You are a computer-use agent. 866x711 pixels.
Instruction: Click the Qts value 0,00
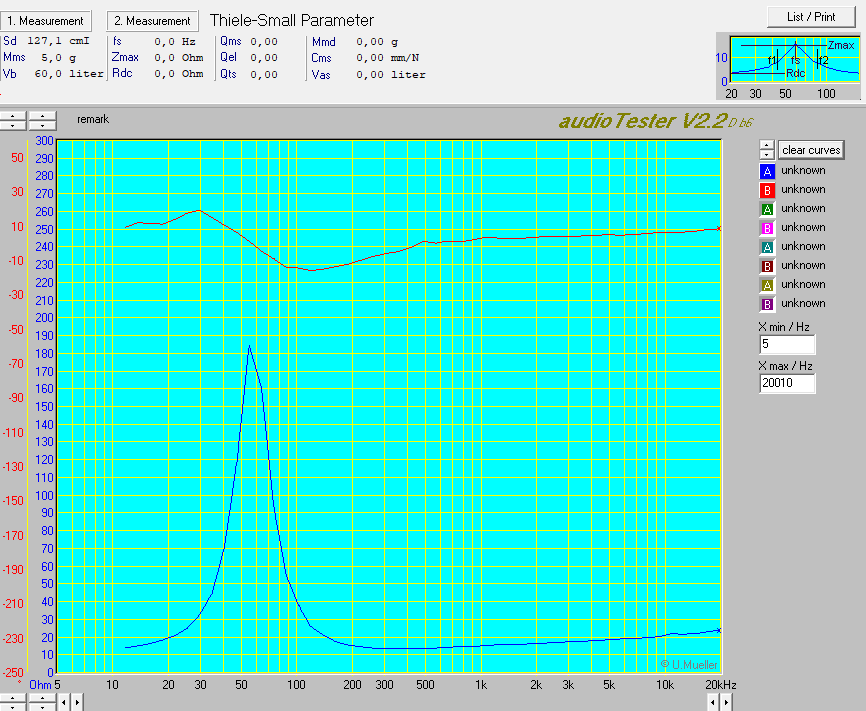[x=263, y=74]
